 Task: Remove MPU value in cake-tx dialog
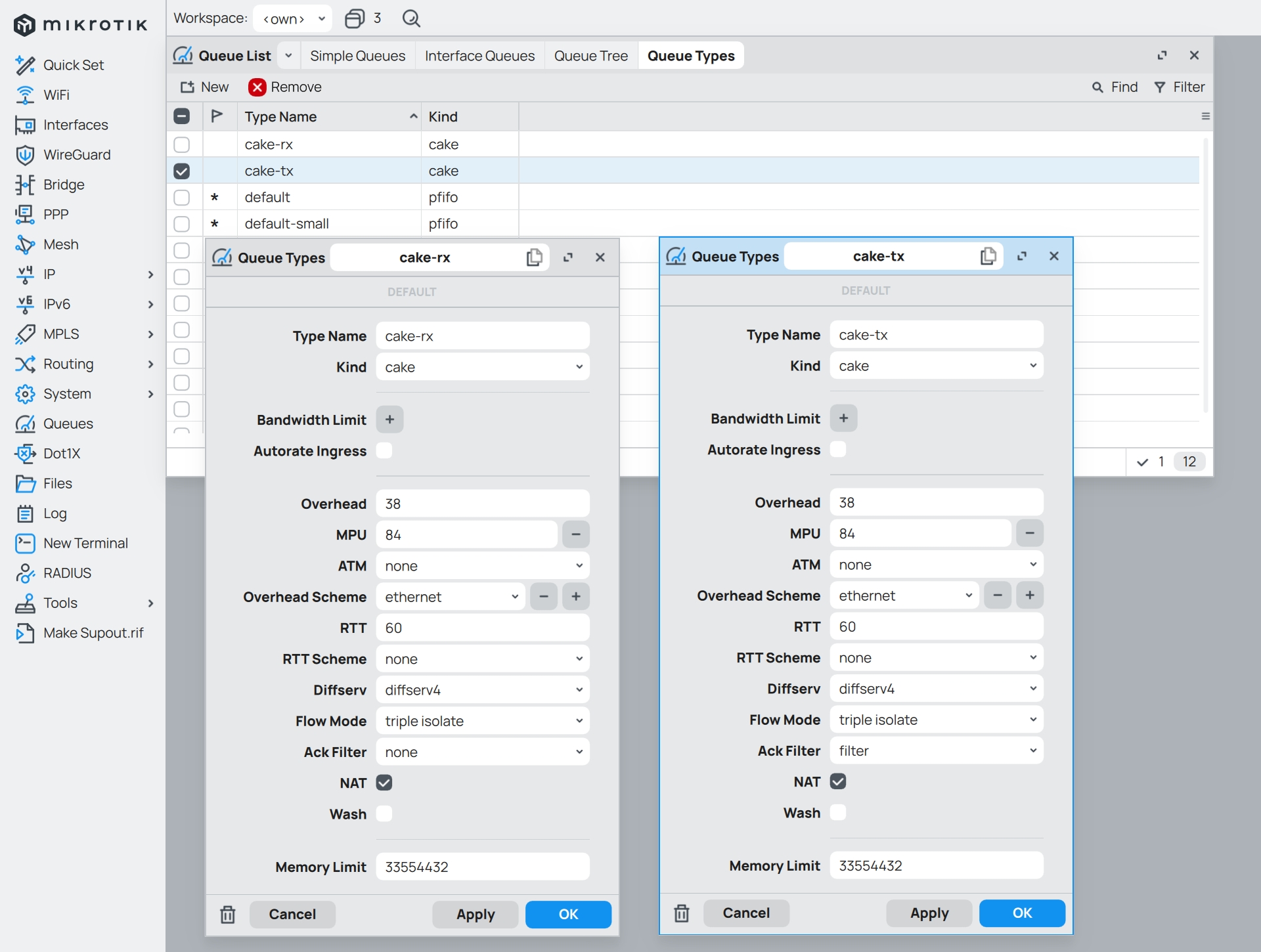[x=1030, y=533]
